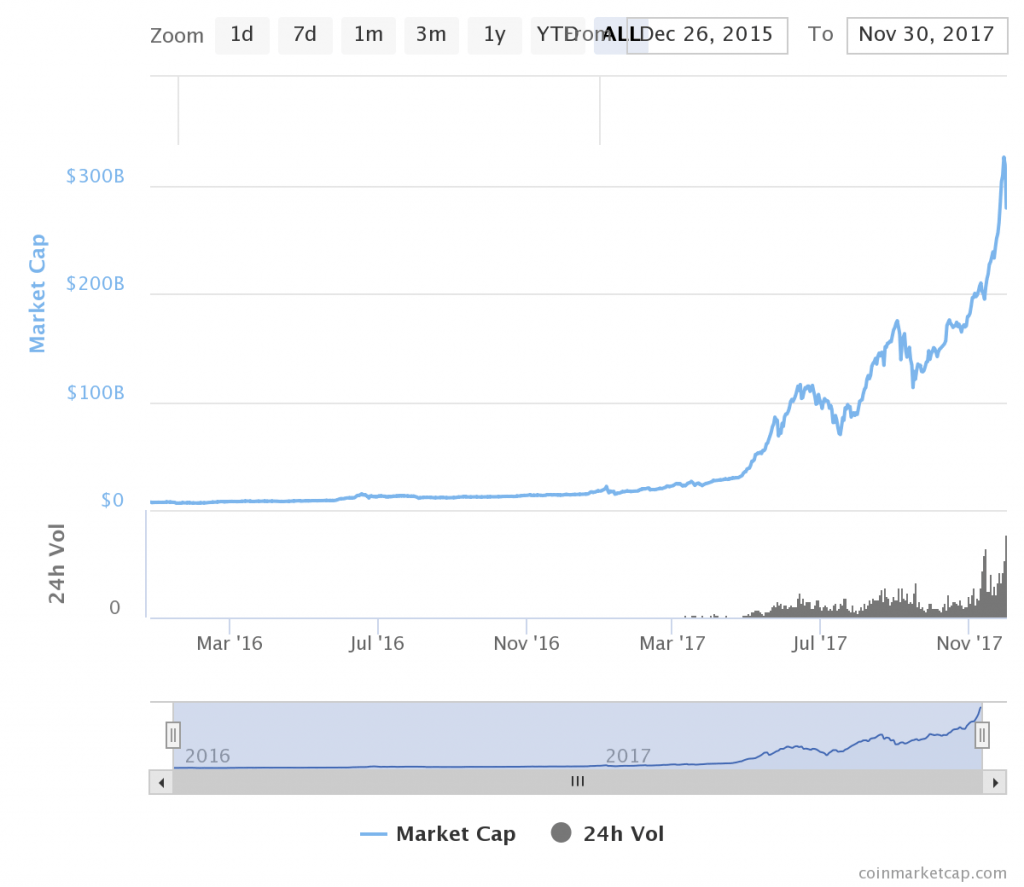Select the YTD zoom range

click(551, 35)
